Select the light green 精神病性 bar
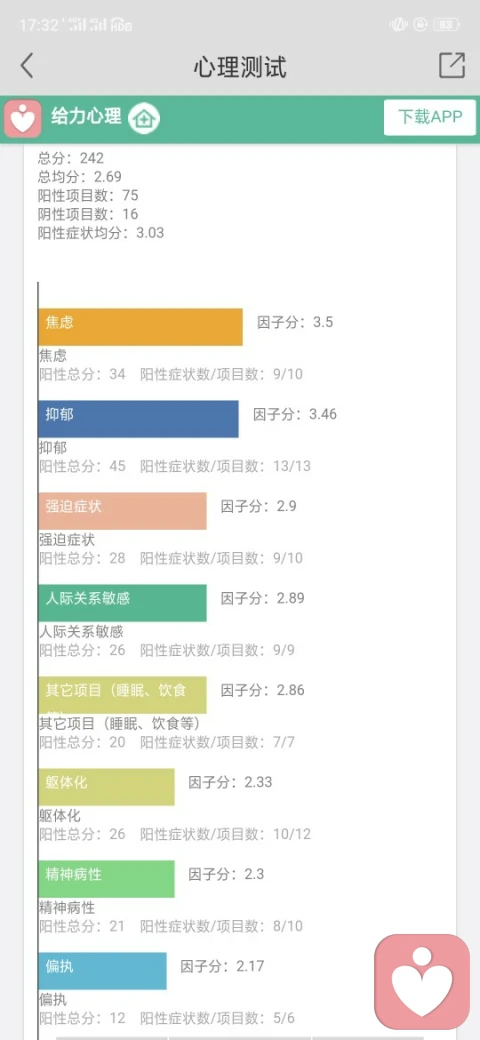Screen dimensions: 480x1040 [x=107, y=879]
